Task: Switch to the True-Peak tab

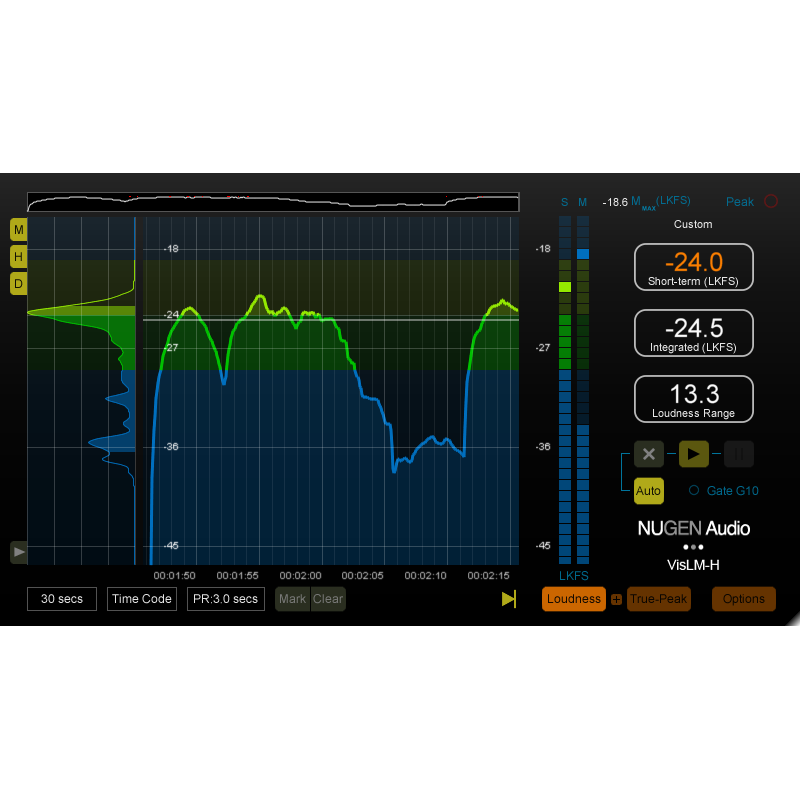Action: (658, 599)
